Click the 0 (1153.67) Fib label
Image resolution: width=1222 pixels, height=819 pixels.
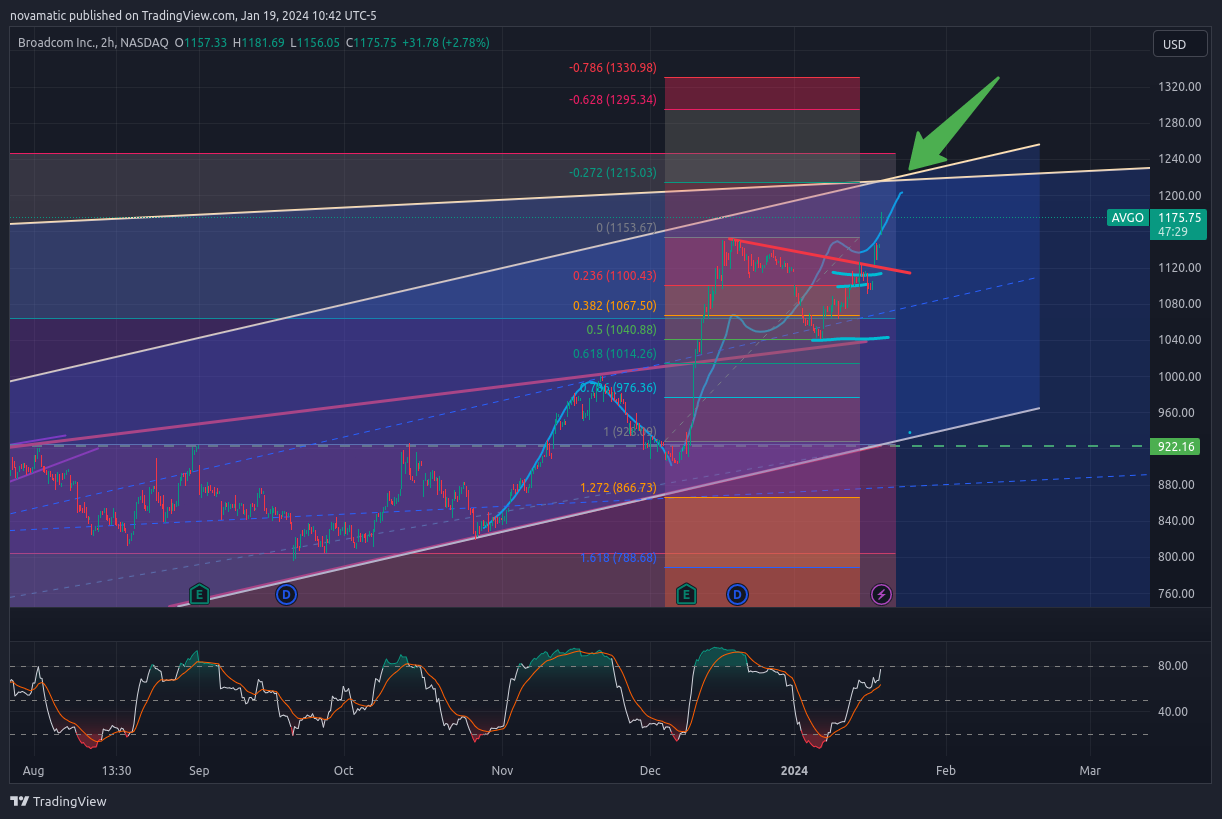[x=626, y=228]
